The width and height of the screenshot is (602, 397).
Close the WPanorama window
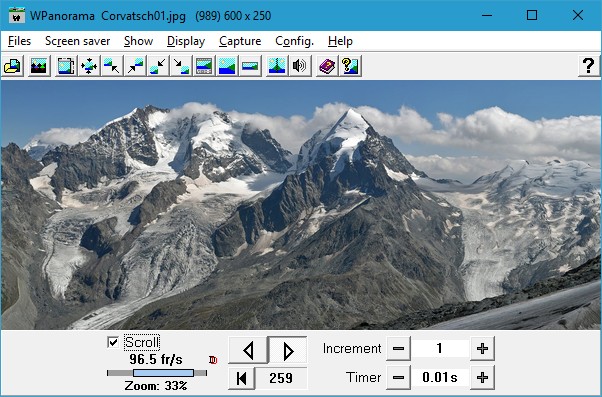578,15
